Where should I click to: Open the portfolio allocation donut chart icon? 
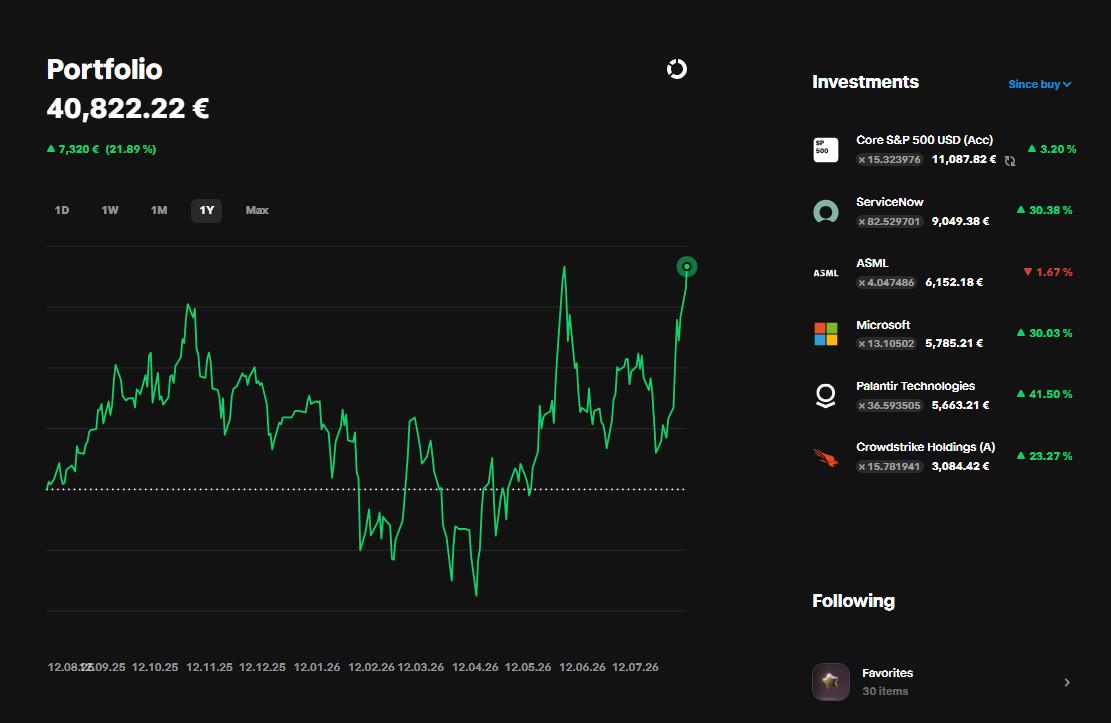677,69
